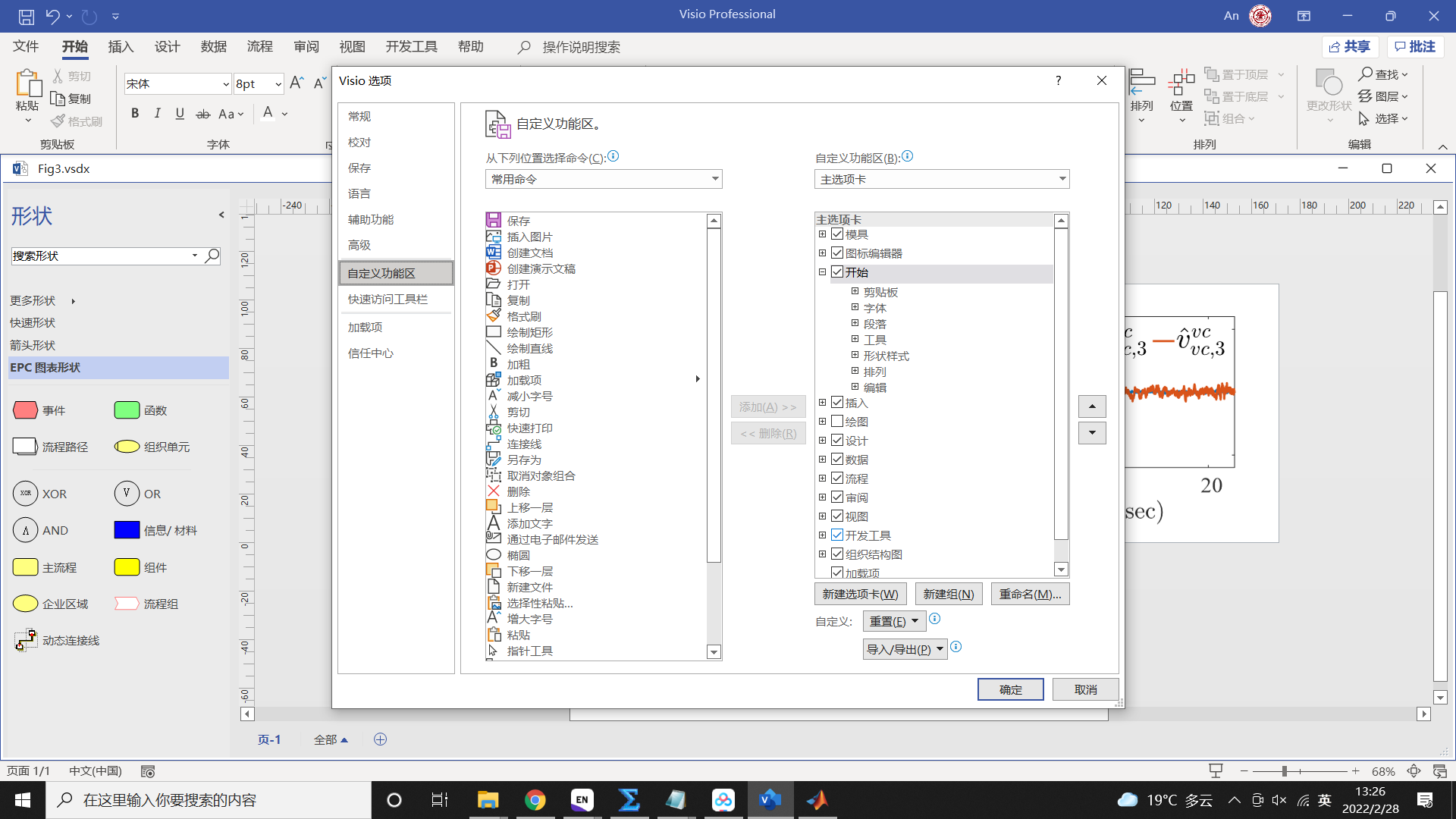Toggle the 模具 tab checkbox
The image size is (1456, 819).
coord(837,234)
